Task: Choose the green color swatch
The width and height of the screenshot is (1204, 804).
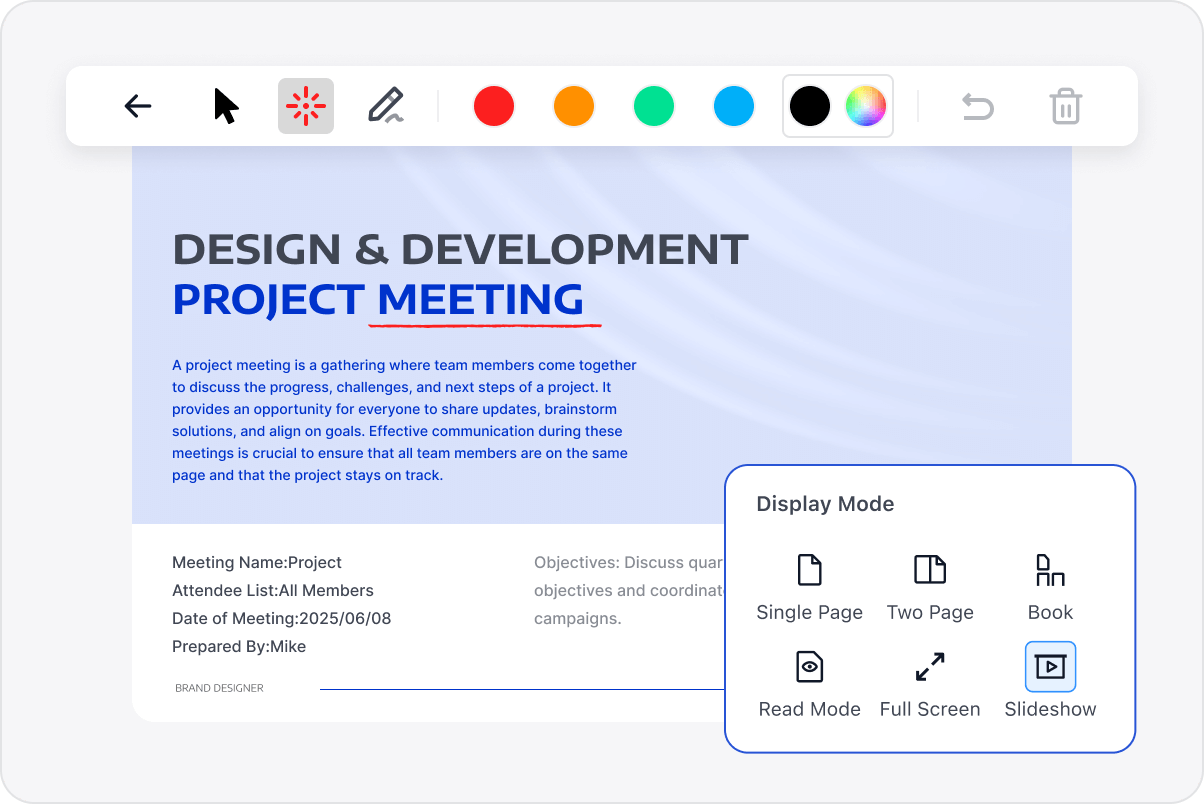Action: click(x=654, y=106)
